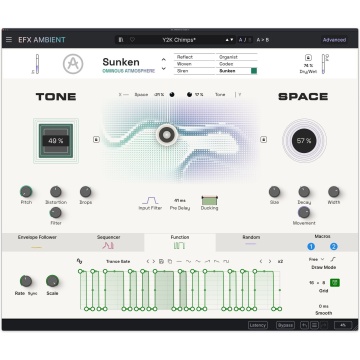Click the function link icon left of Trance Gate
360x360 pixels.
coord(79,261)
